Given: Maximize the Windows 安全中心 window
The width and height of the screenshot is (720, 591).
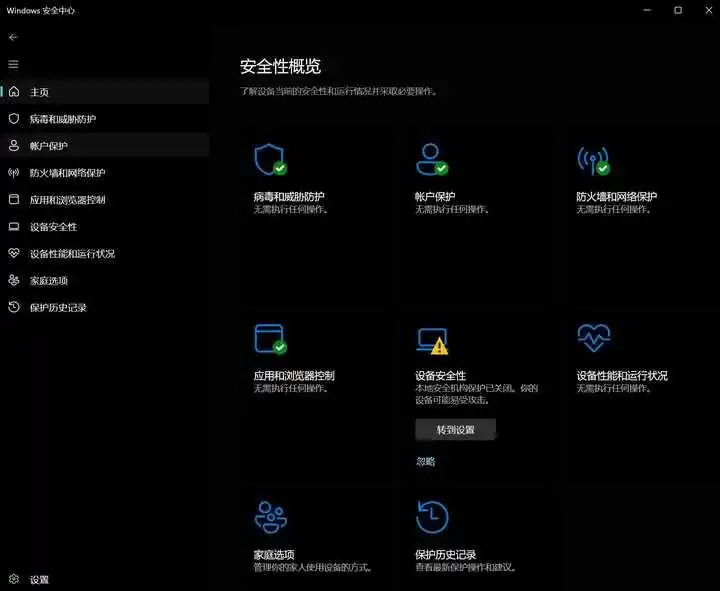Looking at the screenshot, I should pyautogui.click(x=678, y=10).
